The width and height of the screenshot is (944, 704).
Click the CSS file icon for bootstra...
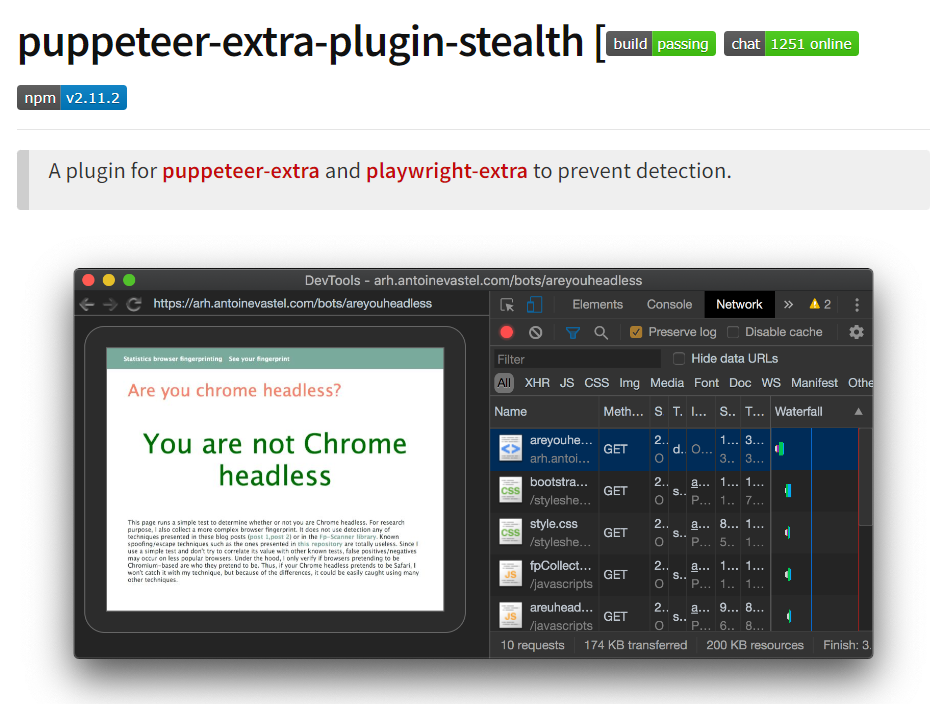point(511,491)
